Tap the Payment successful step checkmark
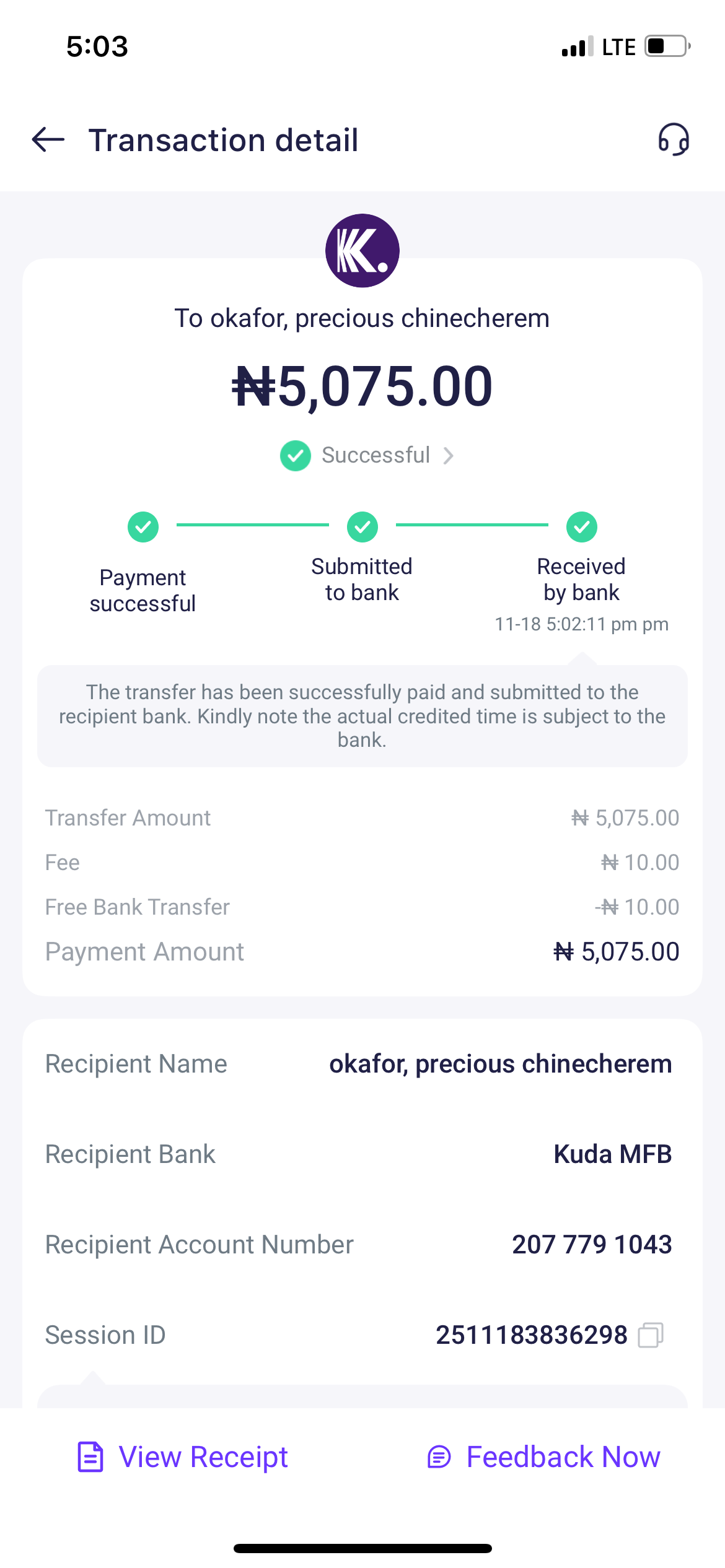 tap(143, 527)
